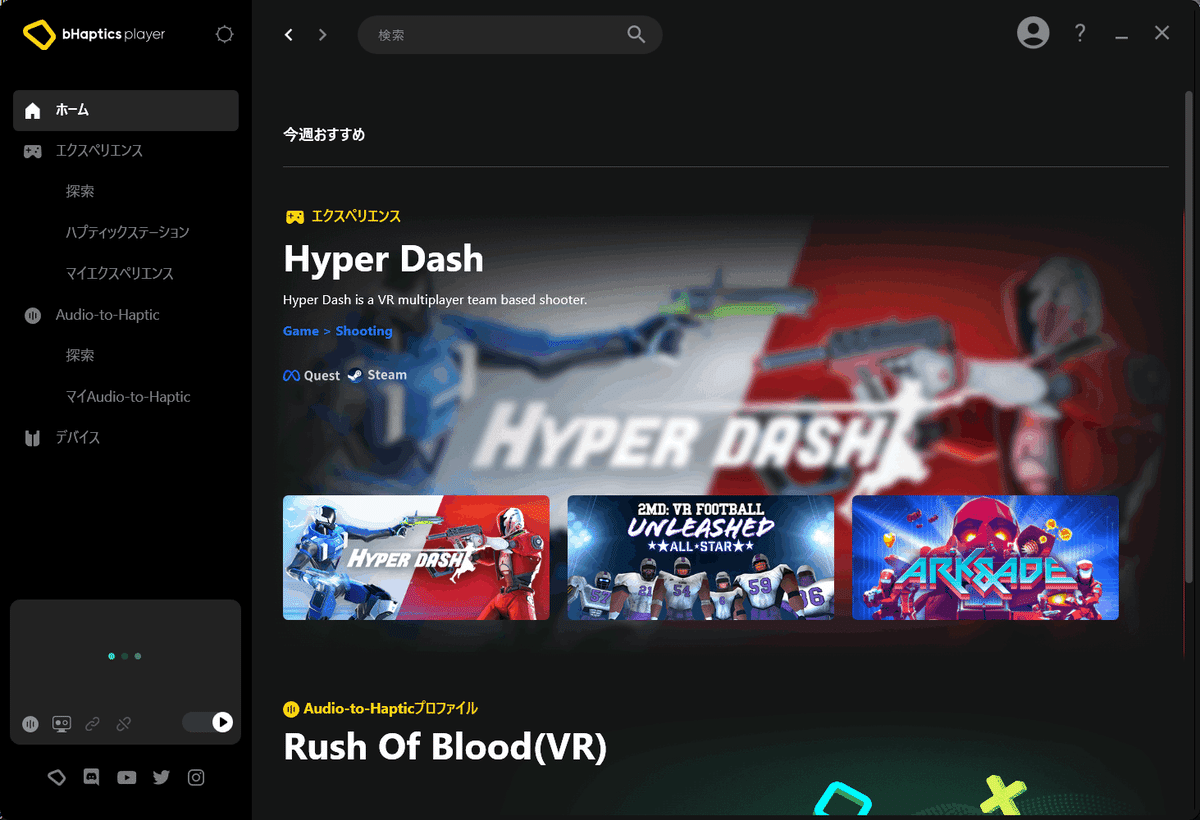Go back with the left arrow

point(289,35)
